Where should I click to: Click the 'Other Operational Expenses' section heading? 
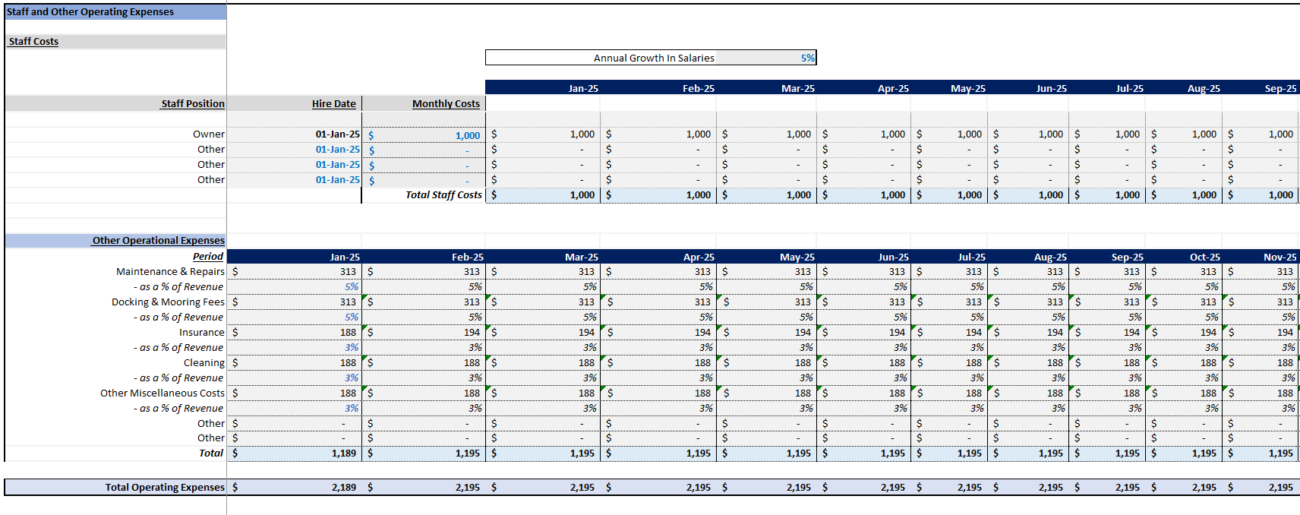pyautogui.click(x=115, y=240)
